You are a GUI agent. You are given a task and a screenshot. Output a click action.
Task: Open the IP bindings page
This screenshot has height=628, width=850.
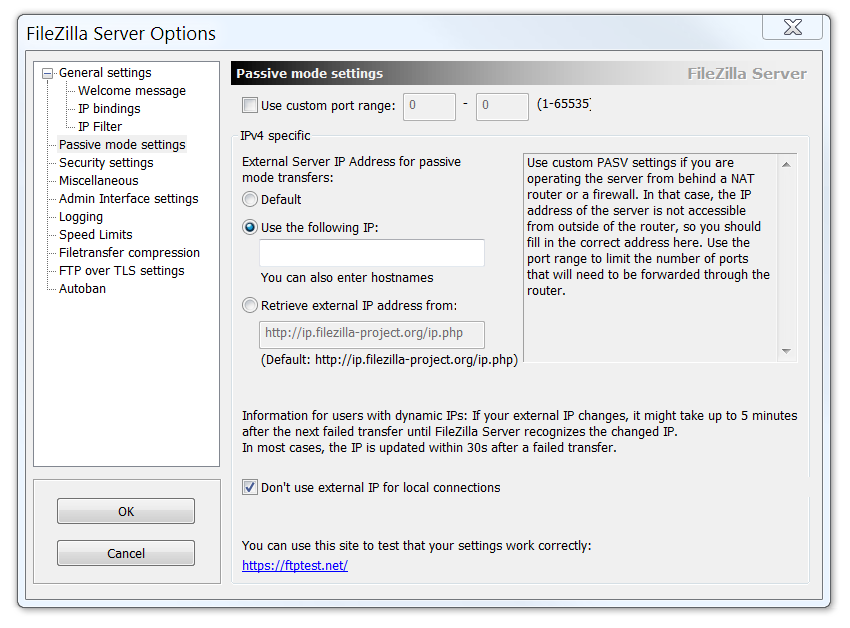pos(109,108)
